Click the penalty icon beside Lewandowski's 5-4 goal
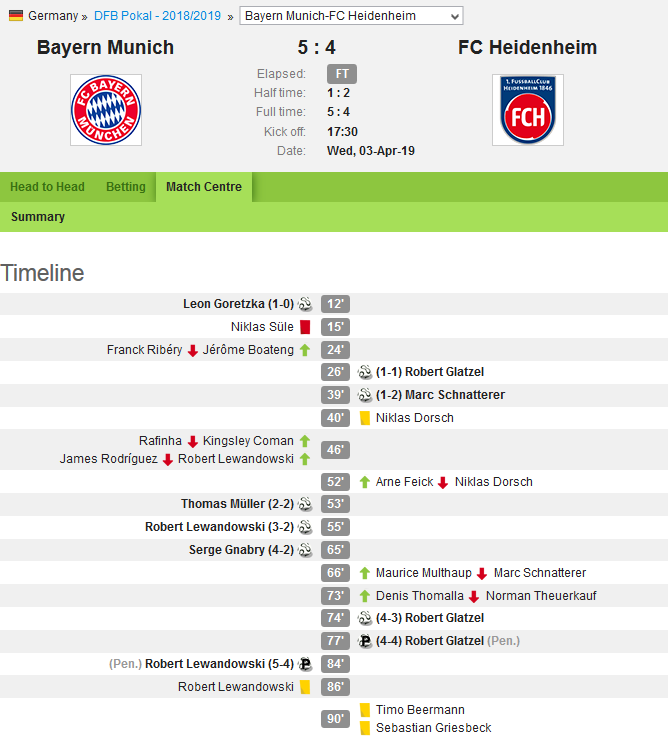The height and width of the screenshot is (747, 668). click(x=305, y=664)
